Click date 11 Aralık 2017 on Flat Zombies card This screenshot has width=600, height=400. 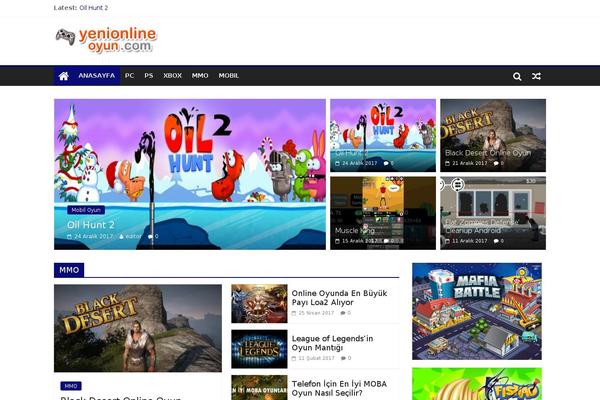tap(470, 241)
